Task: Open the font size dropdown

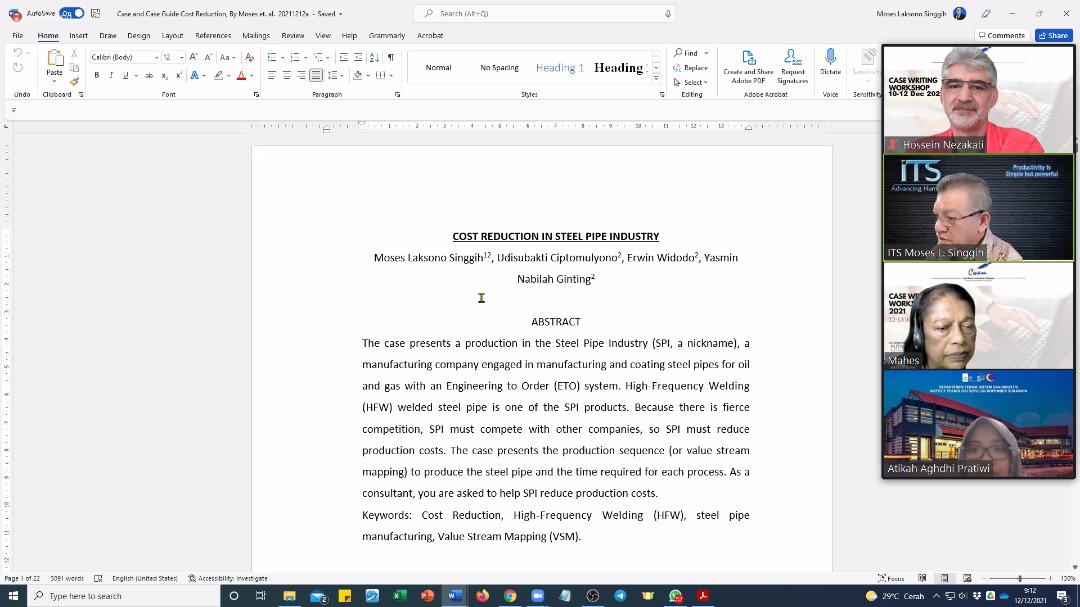Action: coord(181,57)
